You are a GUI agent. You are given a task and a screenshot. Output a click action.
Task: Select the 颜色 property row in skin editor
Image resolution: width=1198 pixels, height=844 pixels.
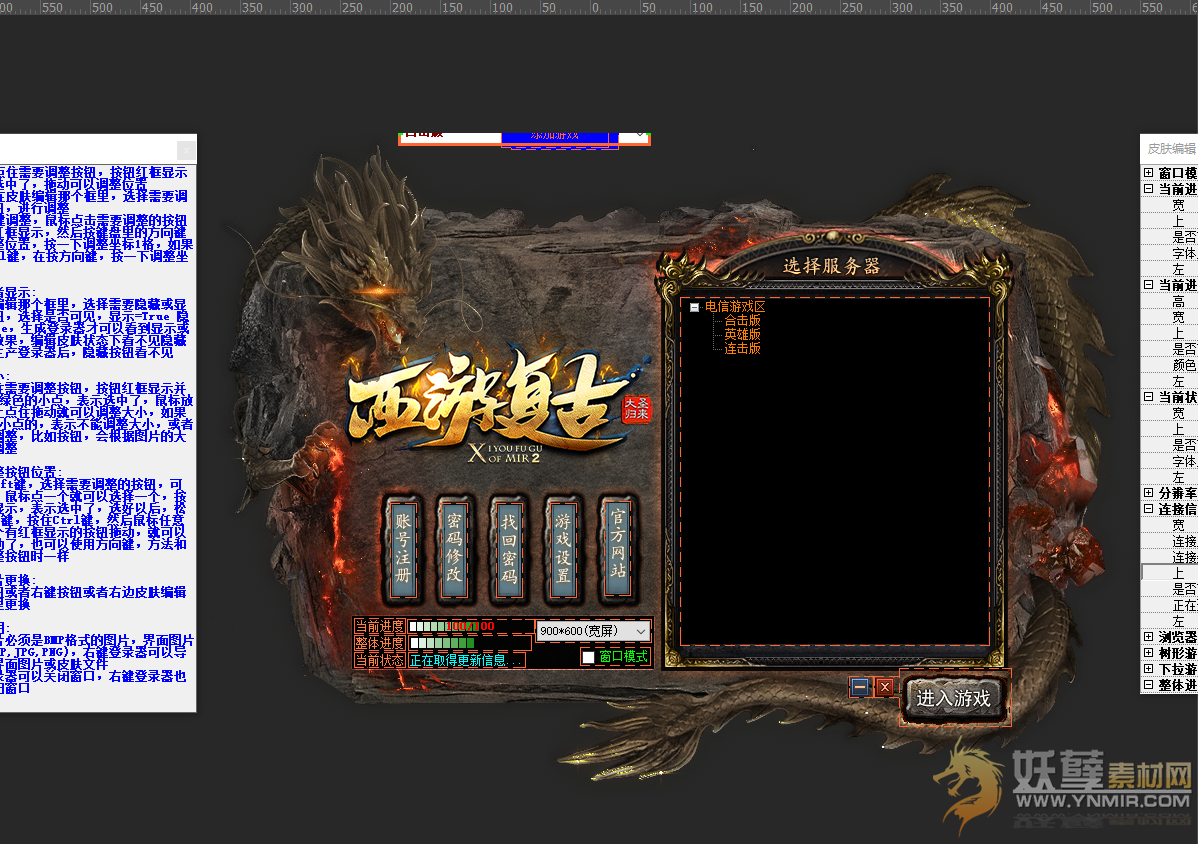(1169, 365)
